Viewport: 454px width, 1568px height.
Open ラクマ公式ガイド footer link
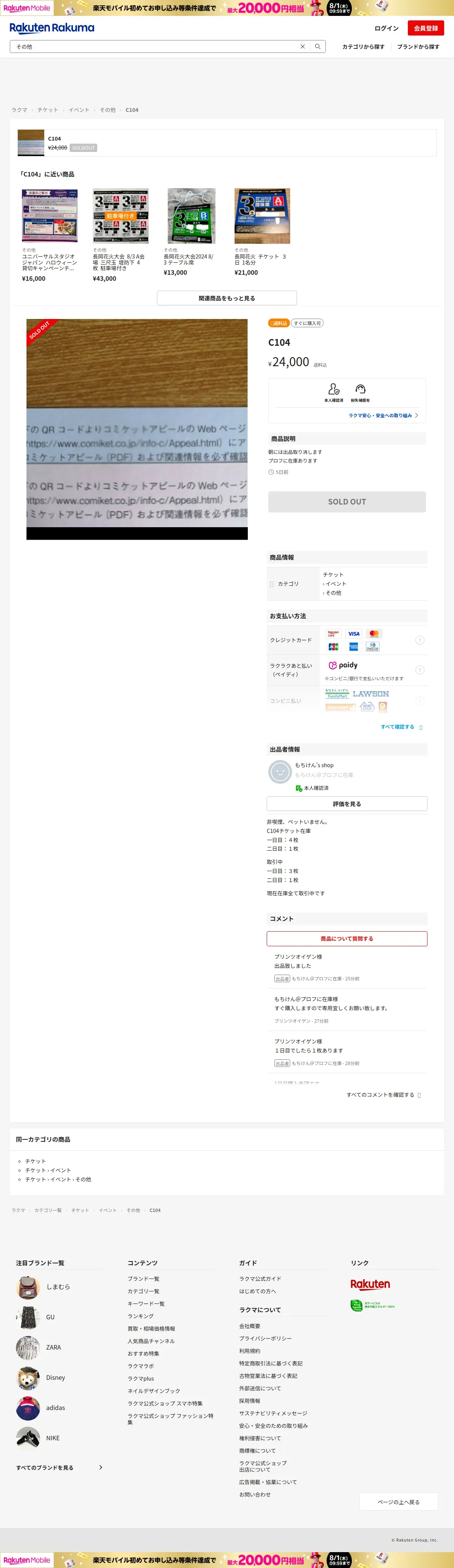[x=260, y=1279]
